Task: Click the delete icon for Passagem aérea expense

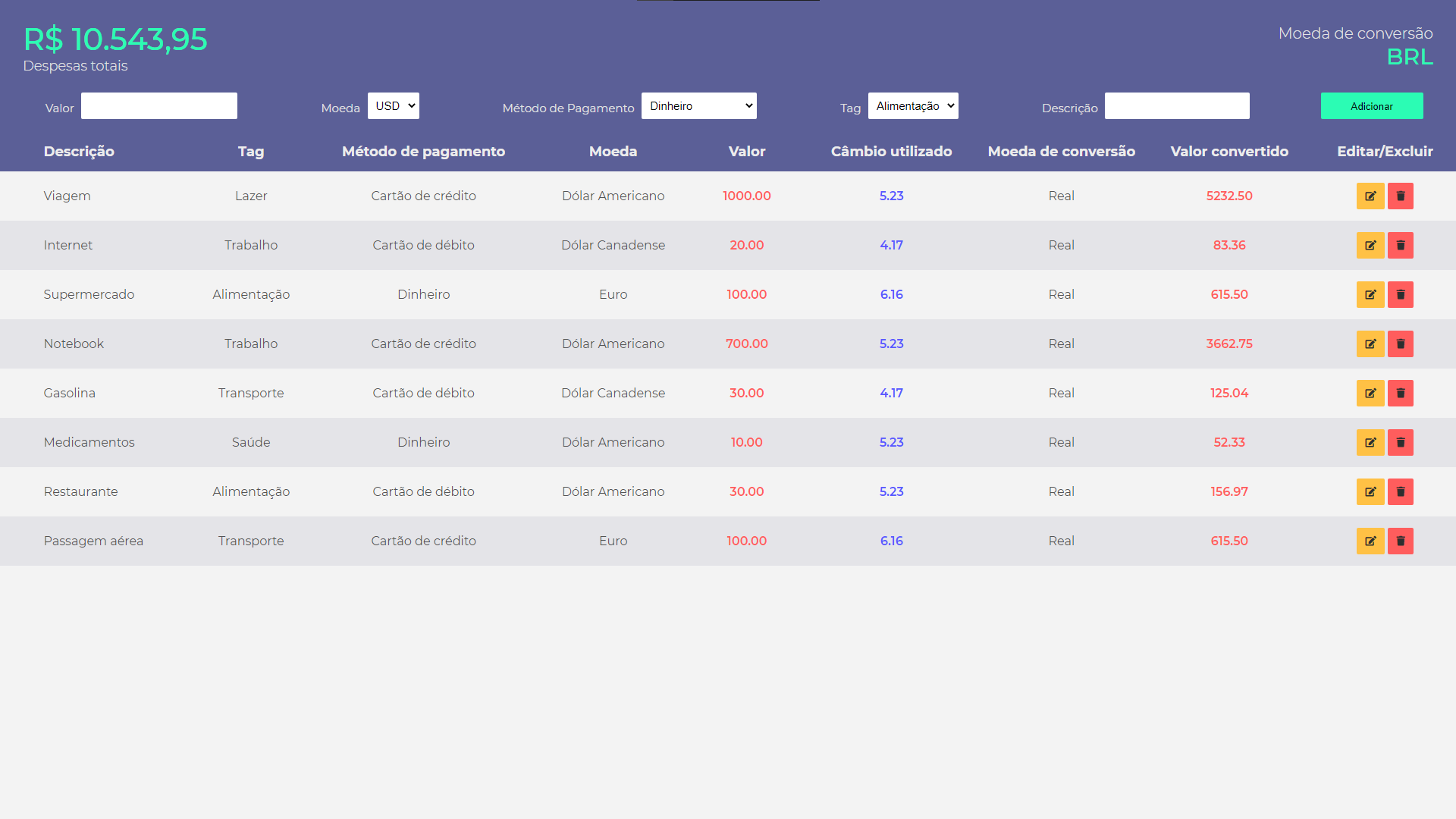Action: click(1400, 540)
